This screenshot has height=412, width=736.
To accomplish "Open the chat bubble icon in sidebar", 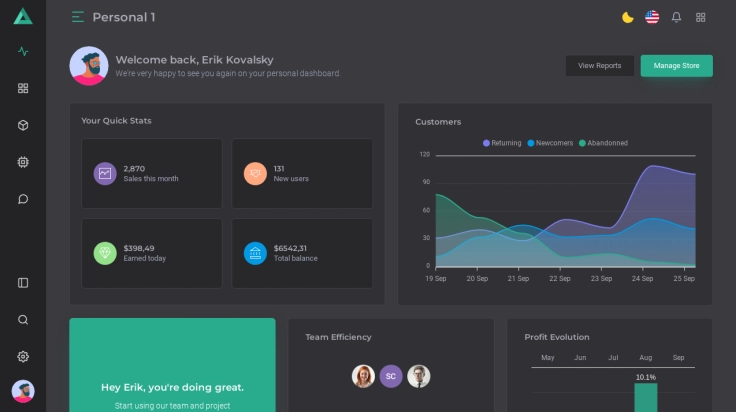I will coord(23,199).
